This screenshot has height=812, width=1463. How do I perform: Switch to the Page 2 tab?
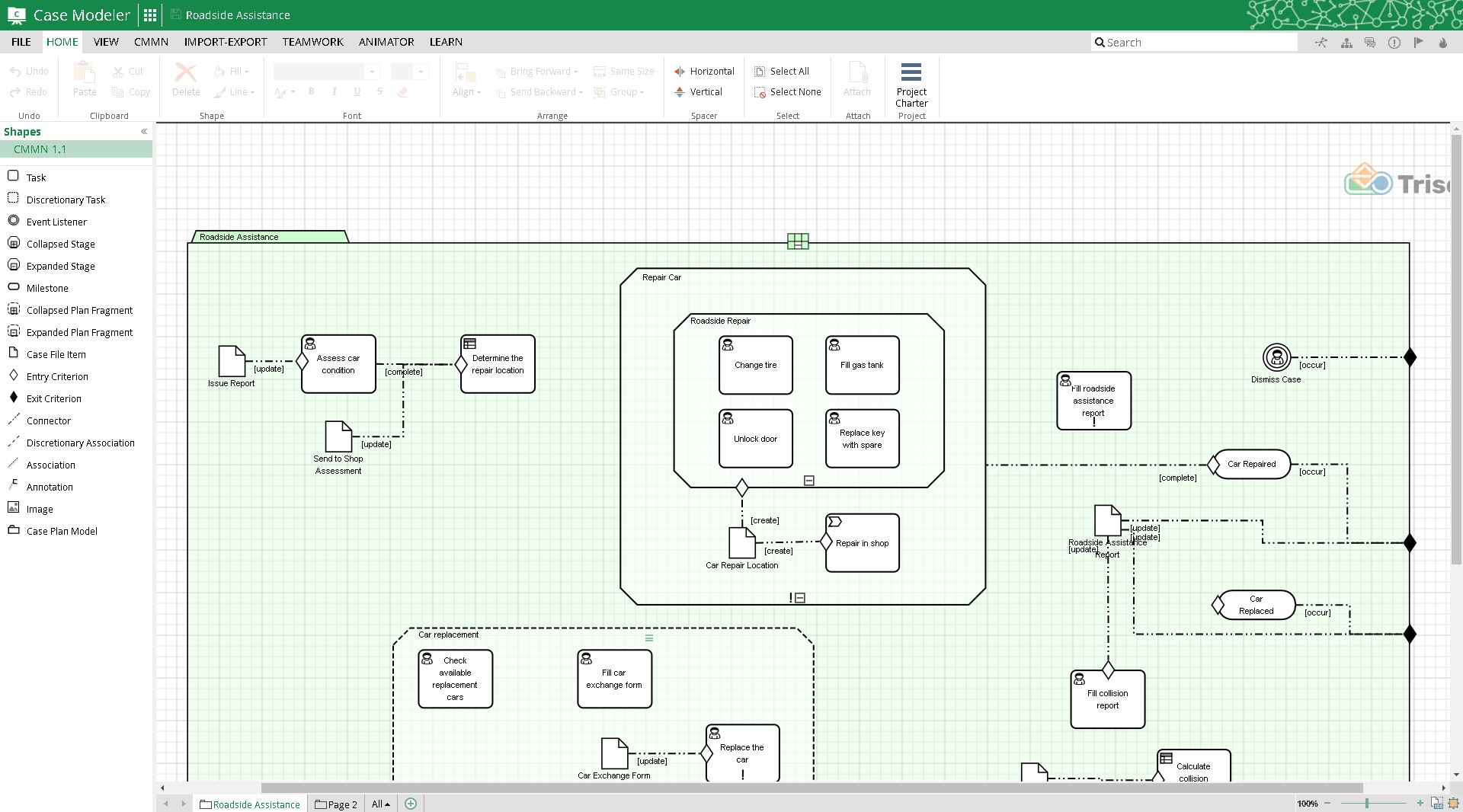tap(336, 804)
